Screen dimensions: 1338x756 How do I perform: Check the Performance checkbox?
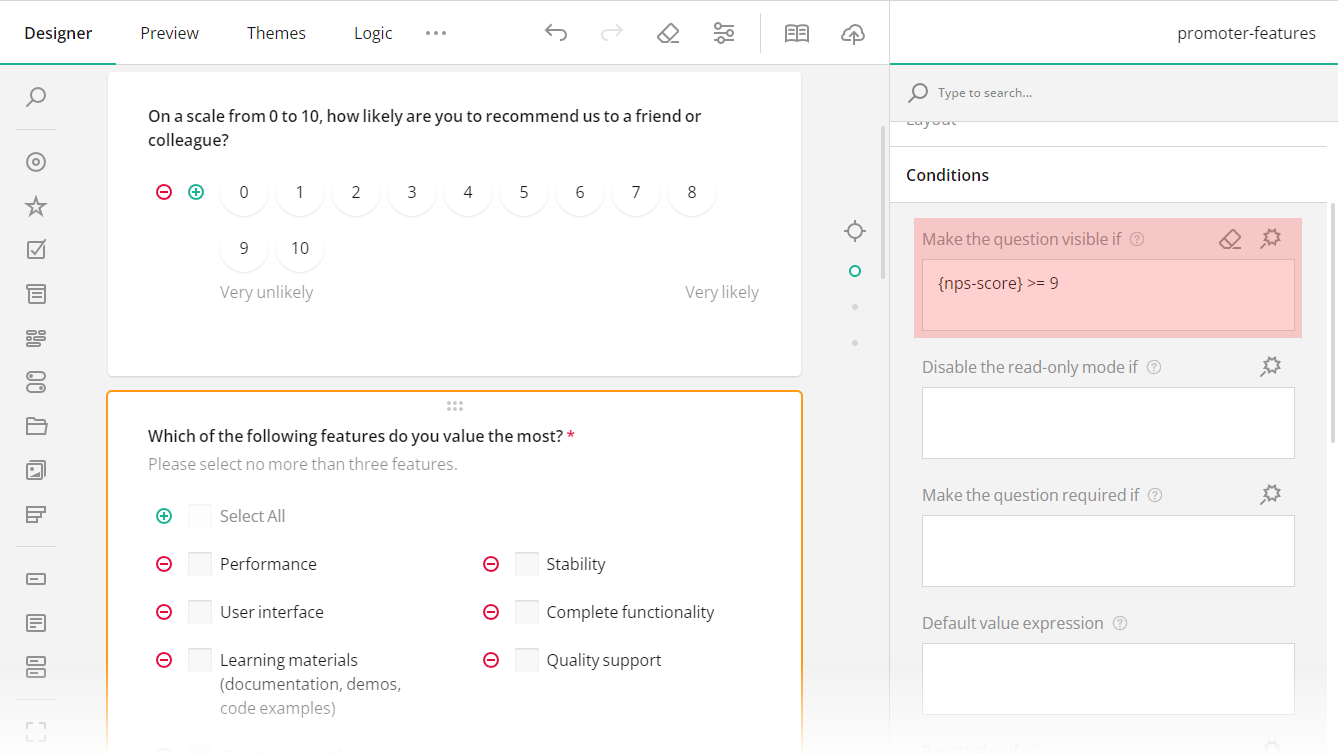[199, 563]
